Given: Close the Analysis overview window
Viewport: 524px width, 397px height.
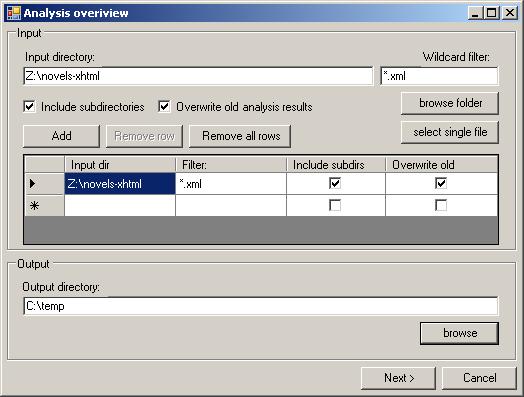Looking at the screenshot, I should pyautogui.click(x=510, y=13).
